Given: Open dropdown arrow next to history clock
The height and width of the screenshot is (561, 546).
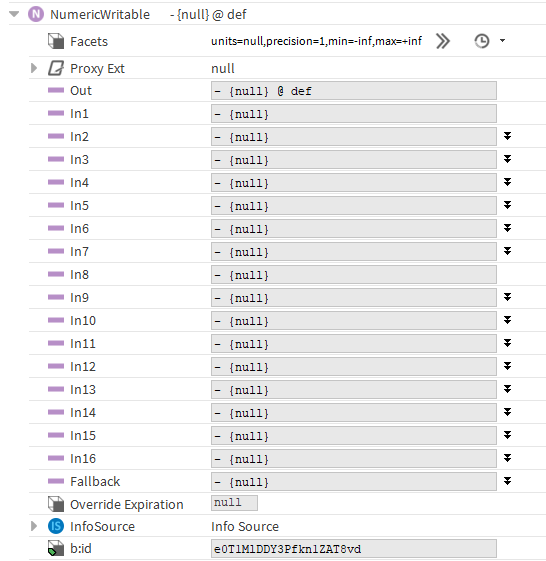Looking at the screenshot, I should pyautogui.click(x=502, y=41).
